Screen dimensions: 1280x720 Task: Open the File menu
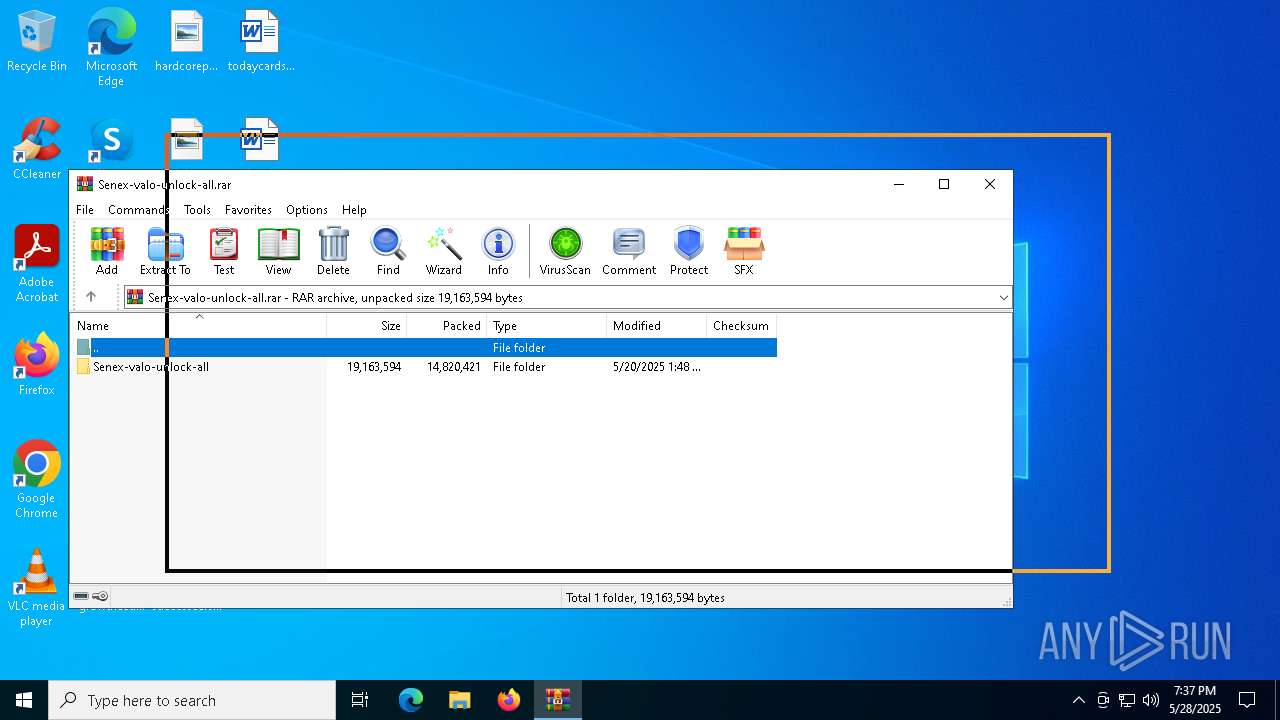pos(85,210)
